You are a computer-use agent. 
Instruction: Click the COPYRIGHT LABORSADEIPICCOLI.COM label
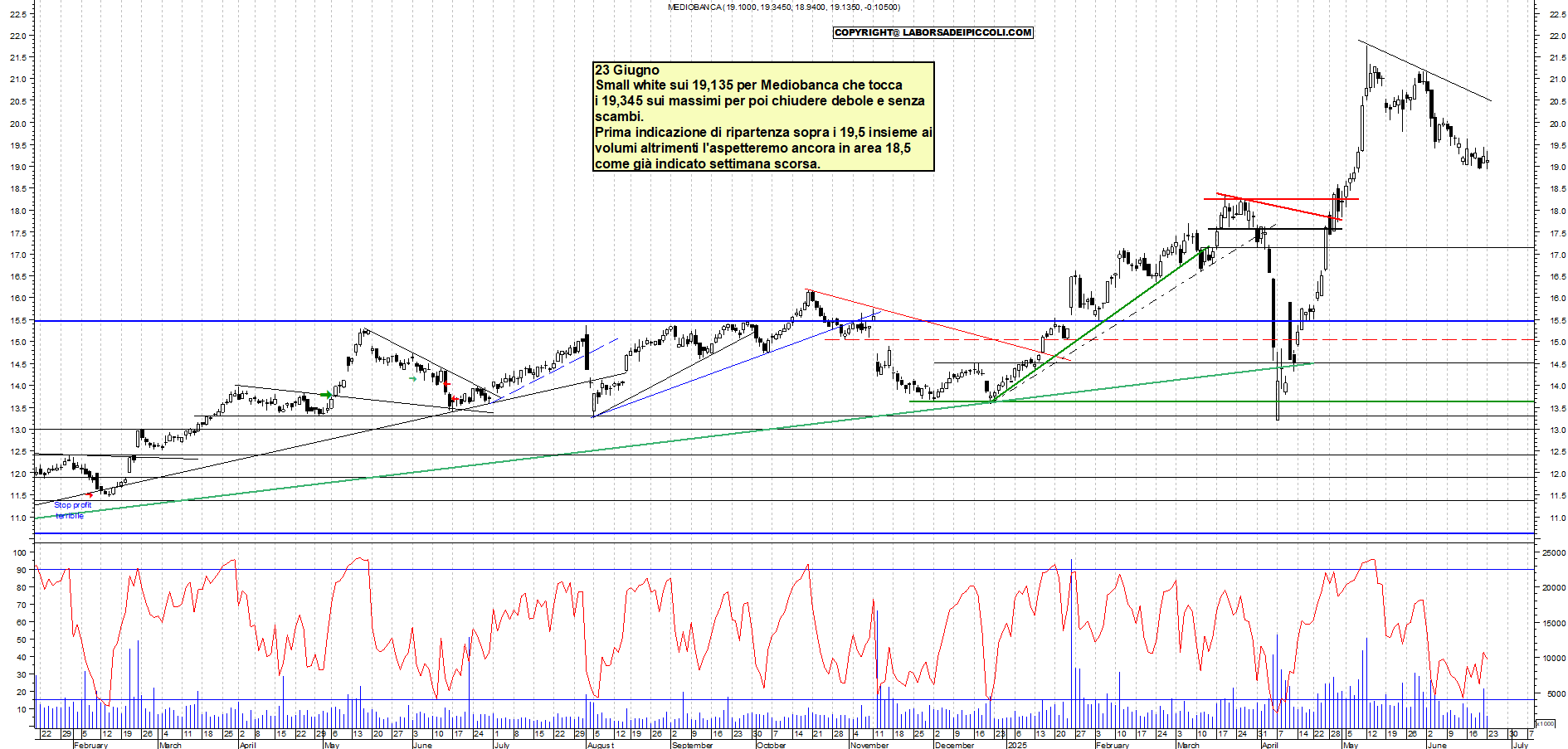coord(933,32)
